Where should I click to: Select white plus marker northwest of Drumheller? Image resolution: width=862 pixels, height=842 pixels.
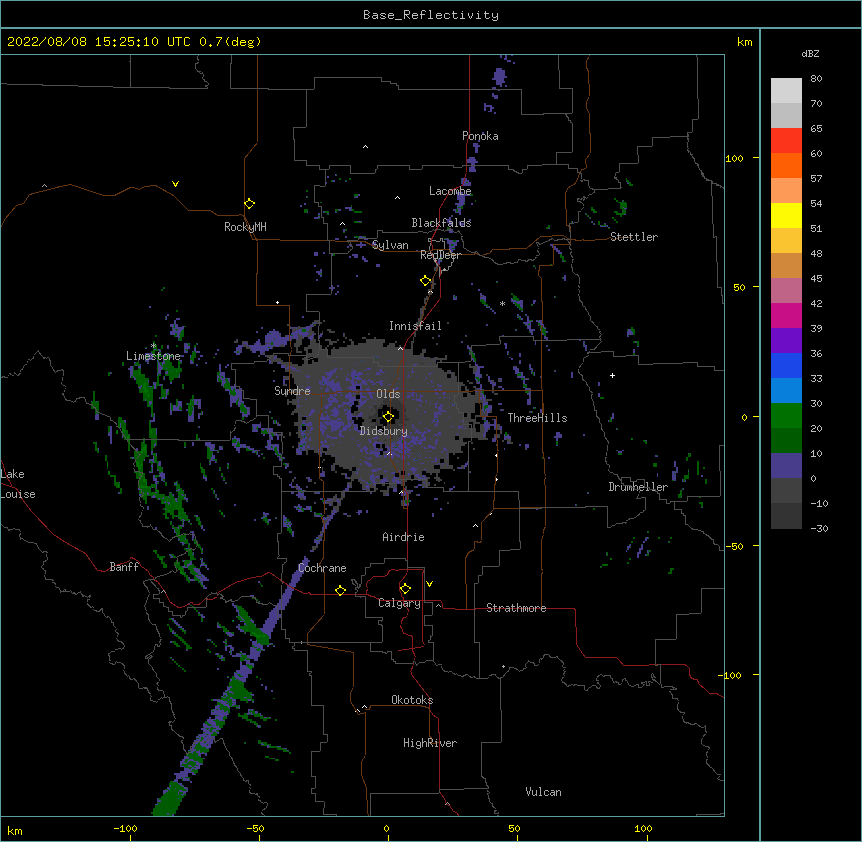click(x=612, y=375)
